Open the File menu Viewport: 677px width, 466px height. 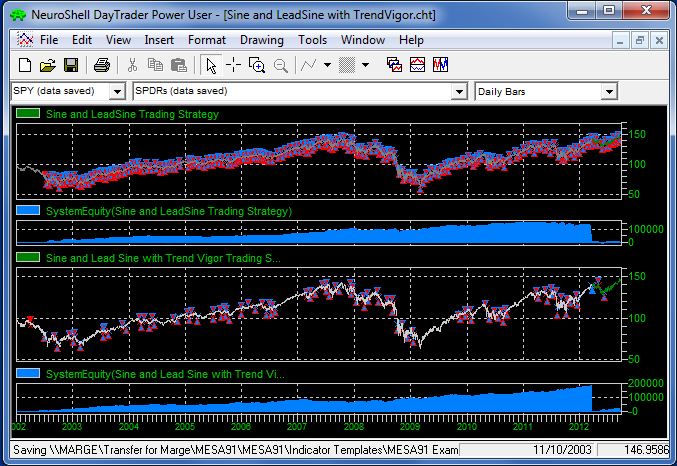tap(49, 40)
